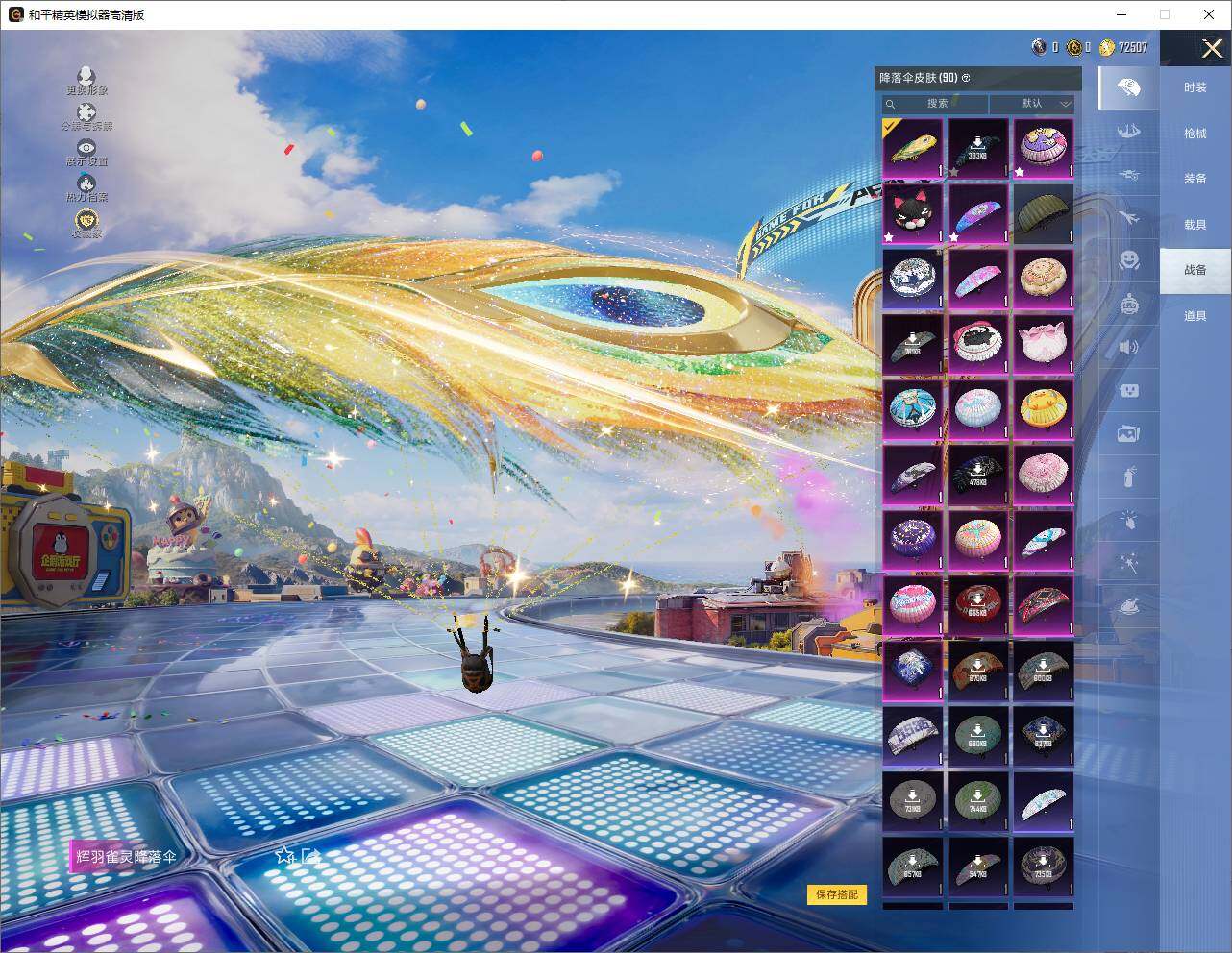Click the share icon beside the parachute name

click(x=309, y=855)
